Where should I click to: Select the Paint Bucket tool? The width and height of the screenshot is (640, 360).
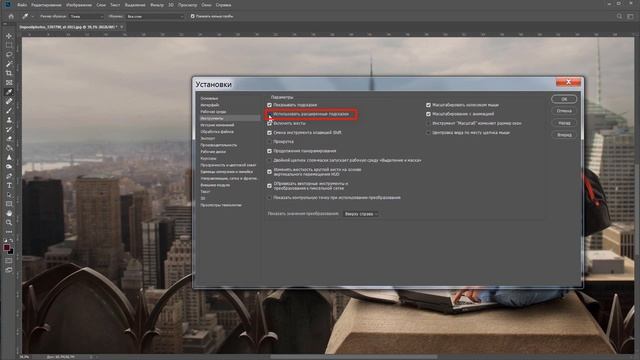(x=9, y=148)
